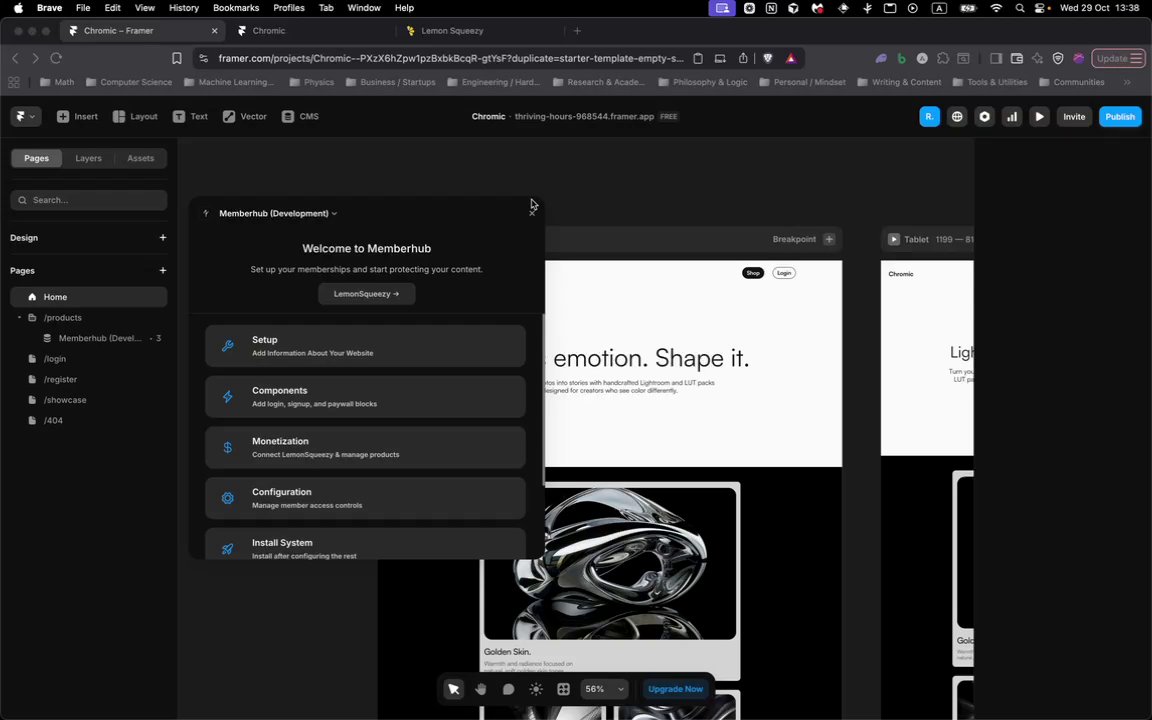This screenshot has height=720, width=1152.
Task: Select the comment tool
Action: click(508, 689)
